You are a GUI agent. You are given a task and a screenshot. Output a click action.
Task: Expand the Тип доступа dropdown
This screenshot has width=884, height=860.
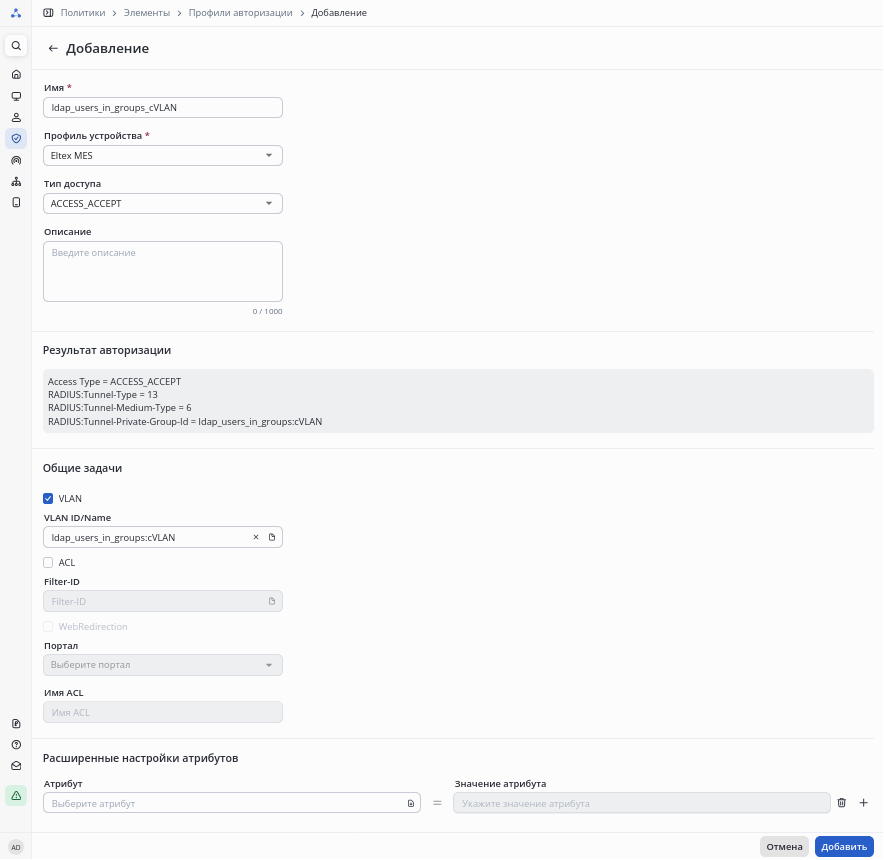(163, 203)
